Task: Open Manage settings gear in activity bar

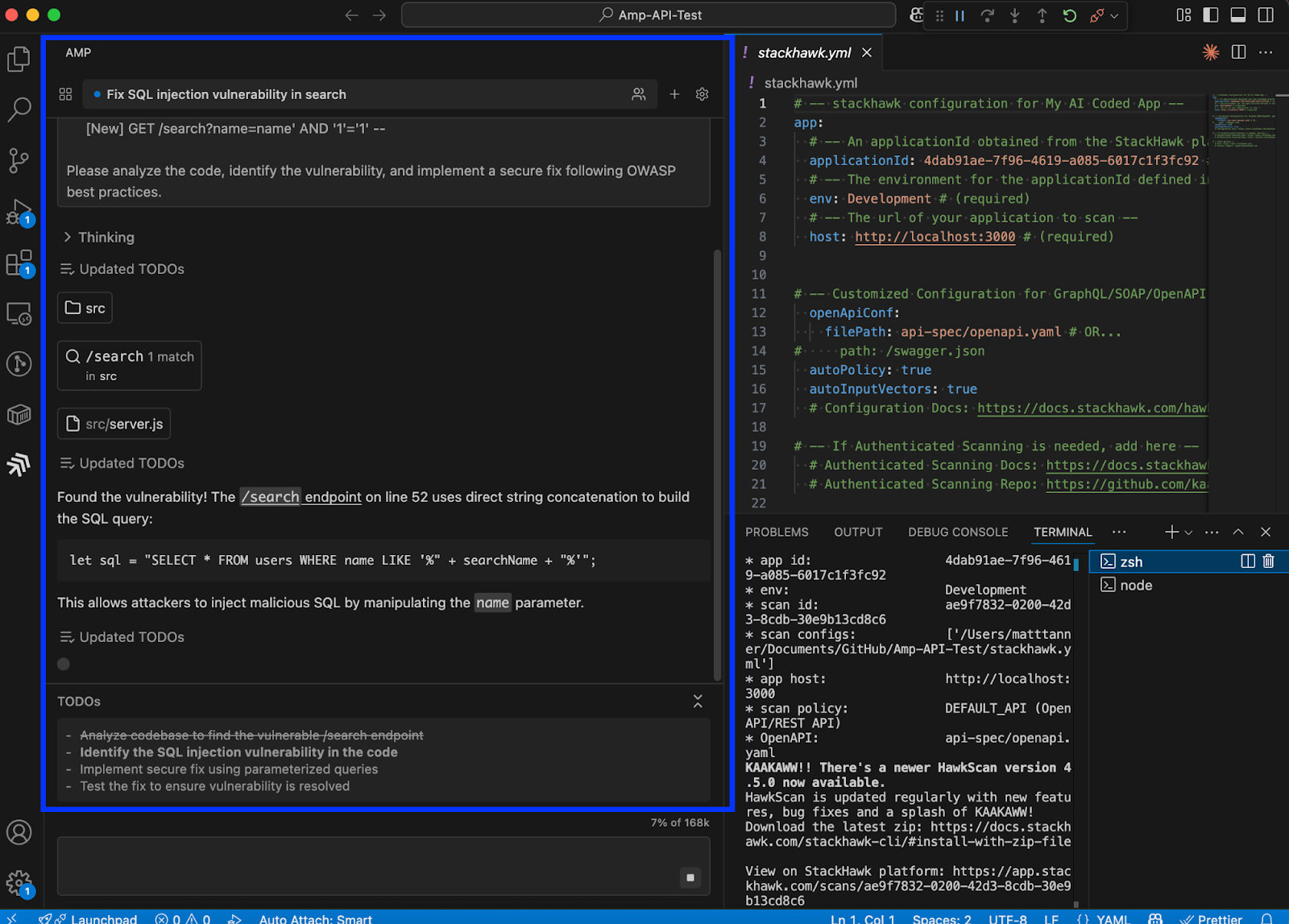Action: click(19, 883)
